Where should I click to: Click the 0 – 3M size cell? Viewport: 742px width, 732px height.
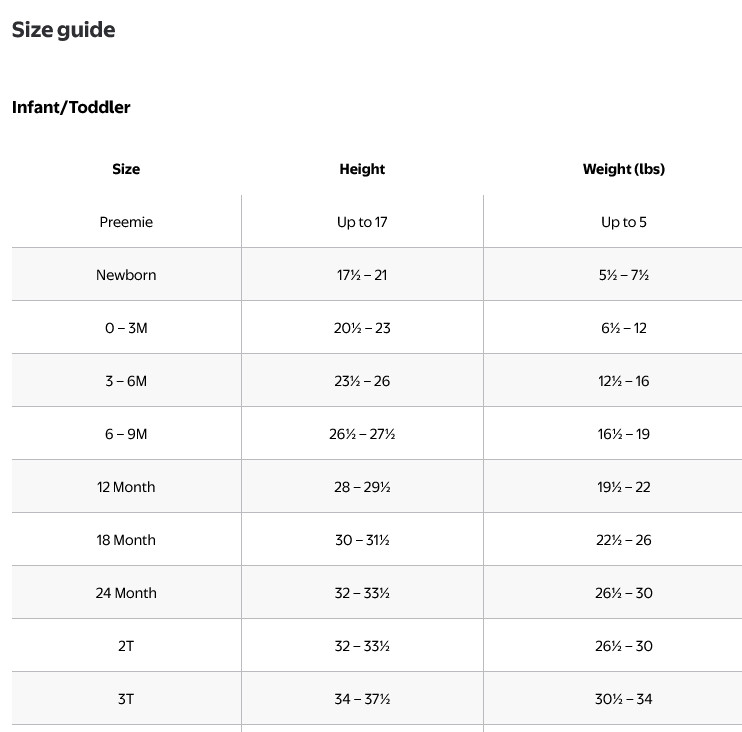coord(126,328)
